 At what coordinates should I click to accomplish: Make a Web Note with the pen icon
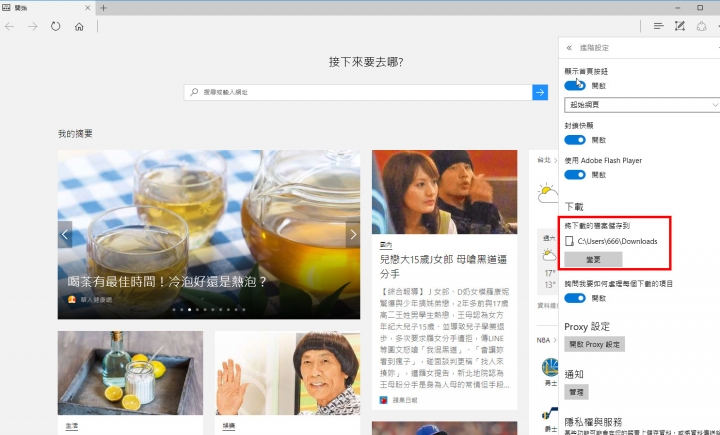(680, 26)
